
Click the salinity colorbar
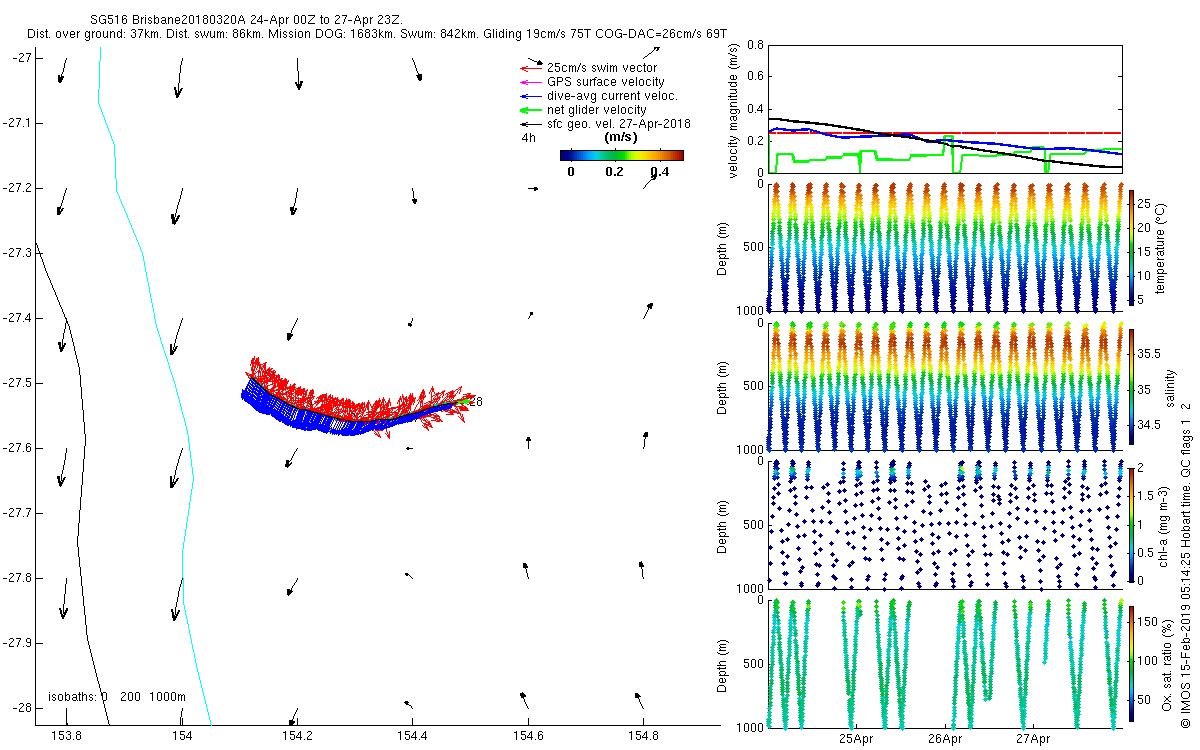(1130, 387)
